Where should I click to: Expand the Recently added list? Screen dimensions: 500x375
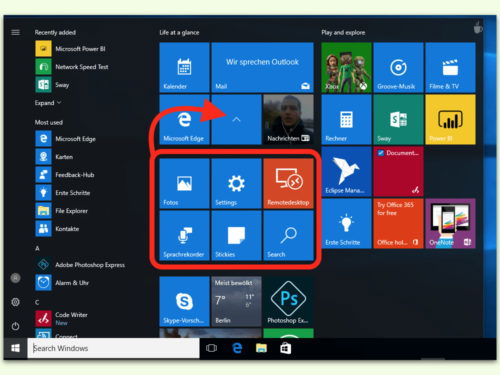tap(48, 103)
